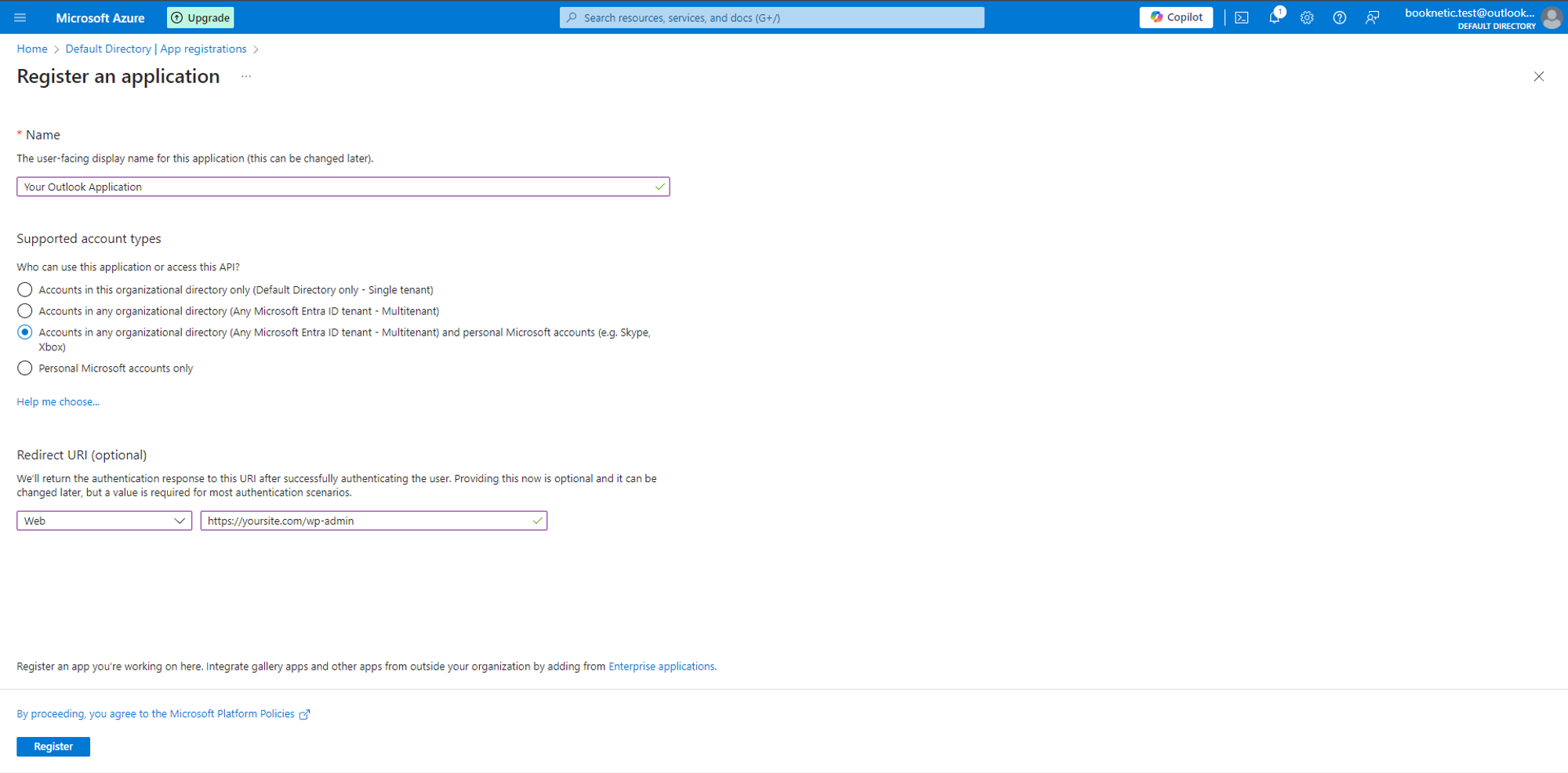Open the ellipsis more options beside title
The image size is (1568, 773).
click(x=246, y=76)
